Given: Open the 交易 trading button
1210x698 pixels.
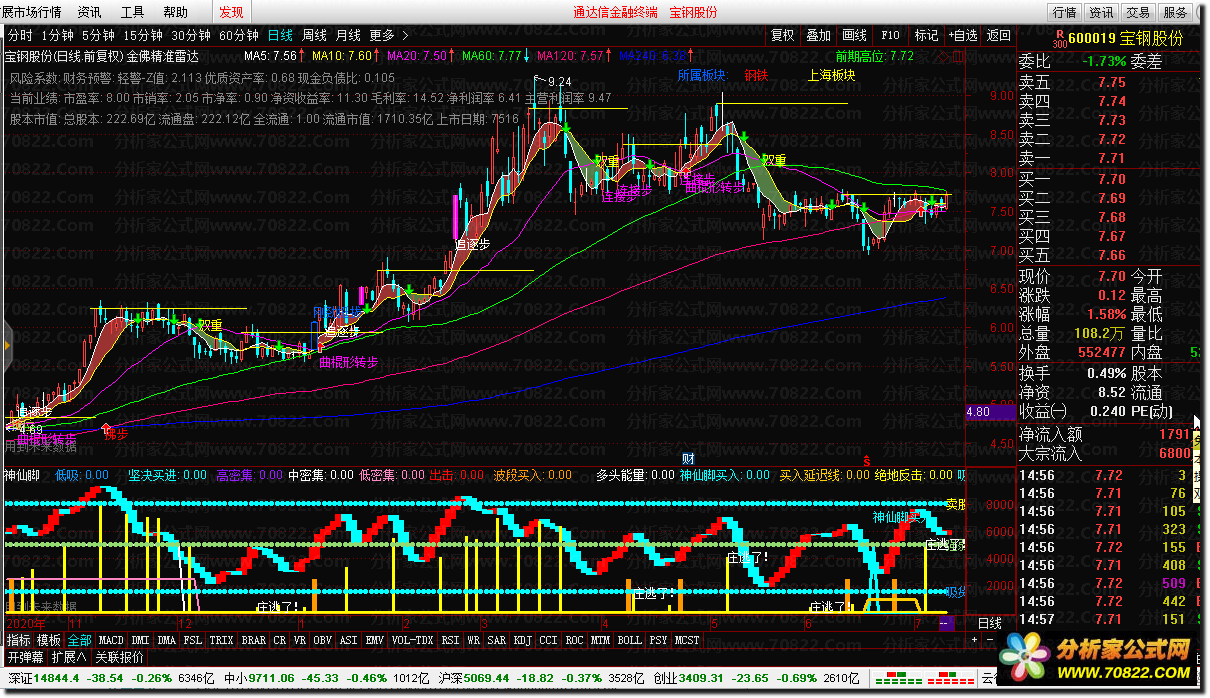Looking at the screenshot, I should click(x=1137, y=13).
